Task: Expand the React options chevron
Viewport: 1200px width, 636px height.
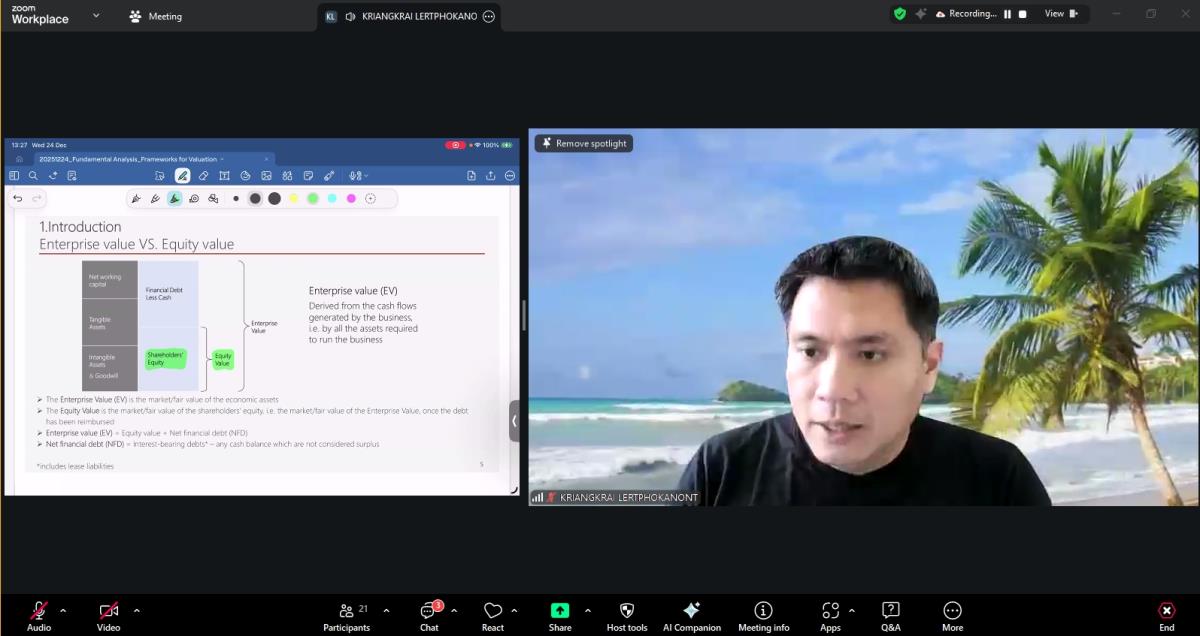Action: tap(514, 610)
